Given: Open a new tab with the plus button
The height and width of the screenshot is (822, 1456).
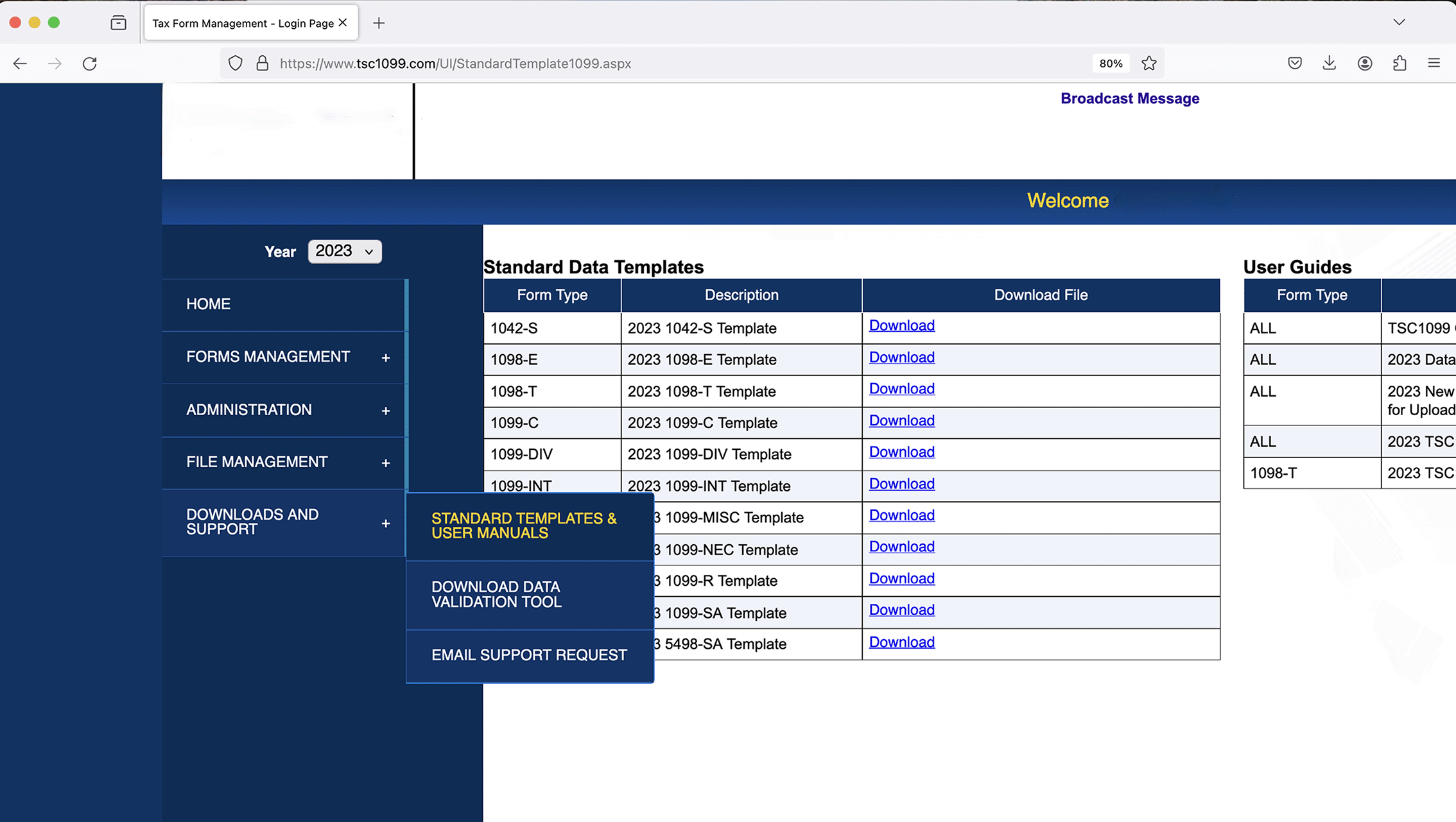Looking at the screenshot, I should tap(379, 23).
